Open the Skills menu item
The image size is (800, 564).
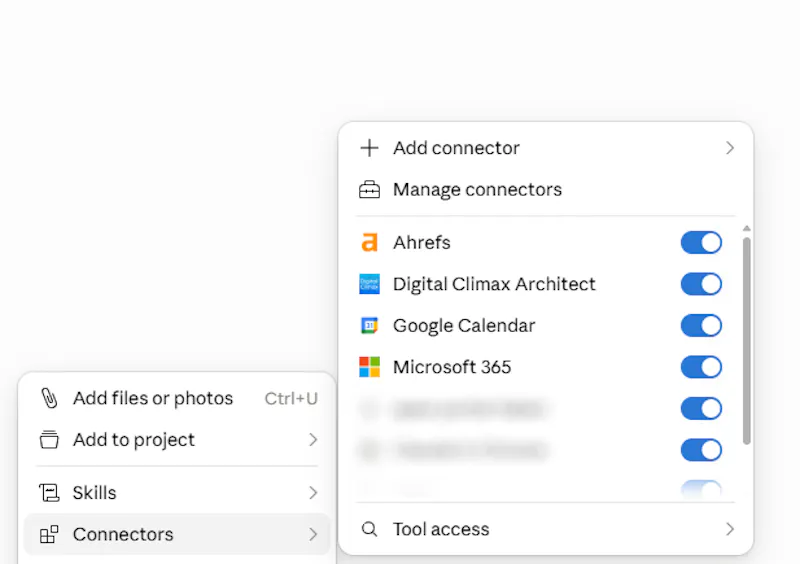click(178, 493)
